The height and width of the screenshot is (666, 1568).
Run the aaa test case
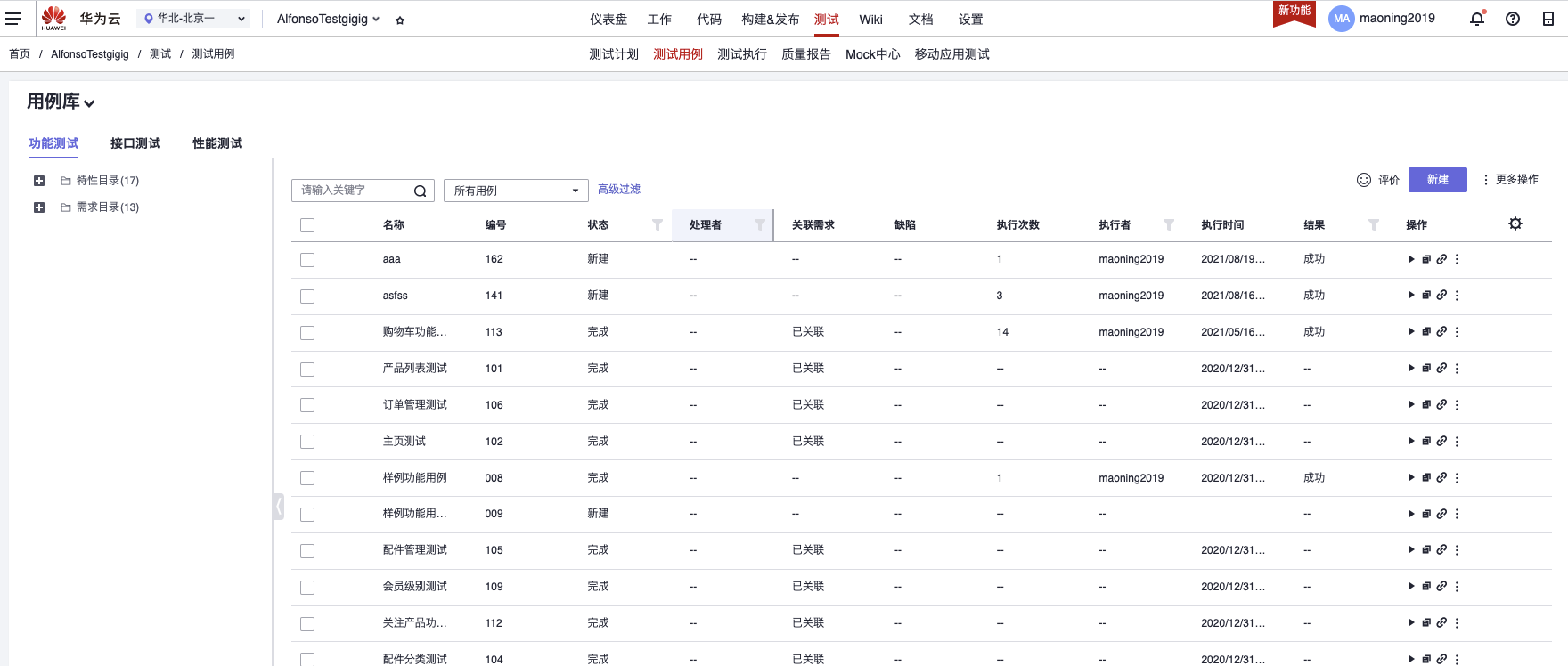(1411, 259)
